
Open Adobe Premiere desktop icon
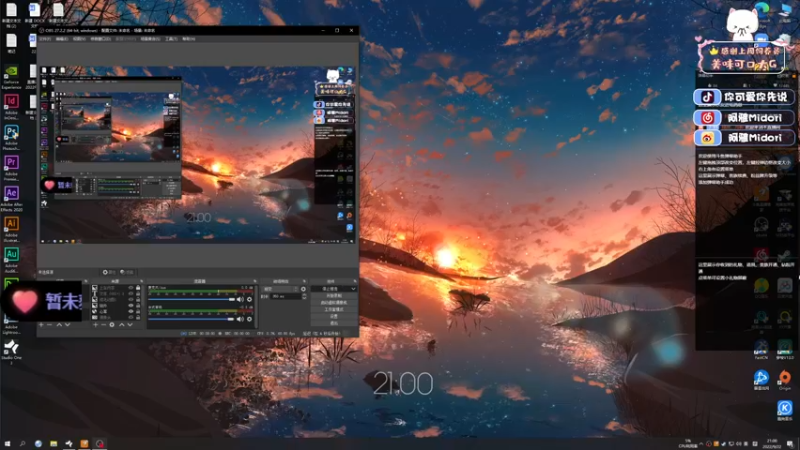point(11,167)
